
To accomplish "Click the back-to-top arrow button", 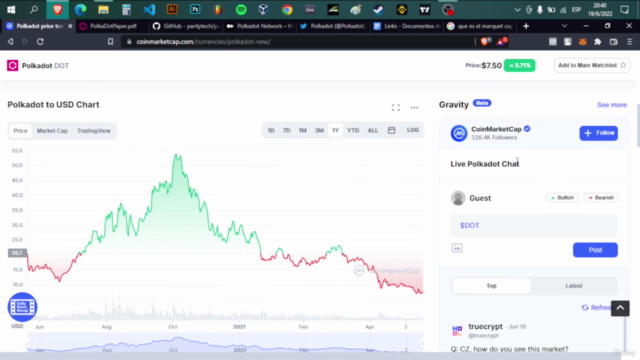I will [620, 308].
